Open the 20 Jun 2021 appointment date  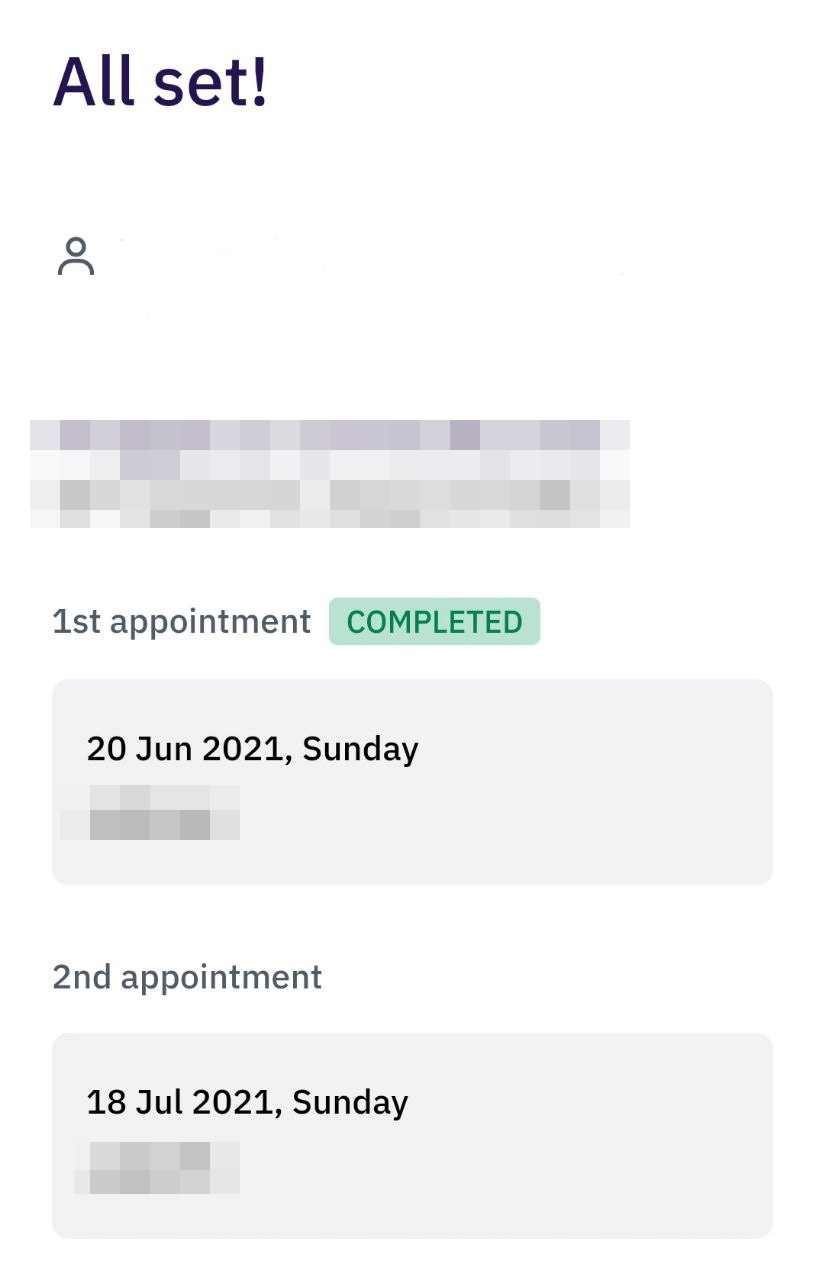coord(252,749)
